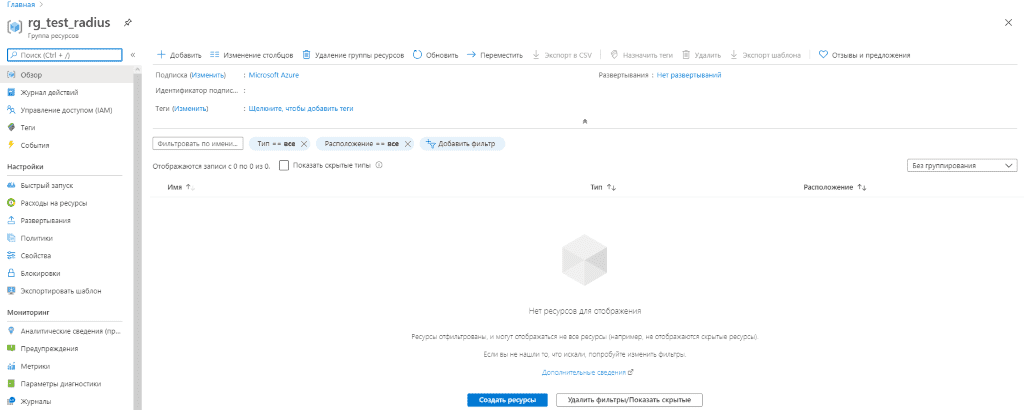Enable Показать скрытые типы checkbox

[284, 165]
